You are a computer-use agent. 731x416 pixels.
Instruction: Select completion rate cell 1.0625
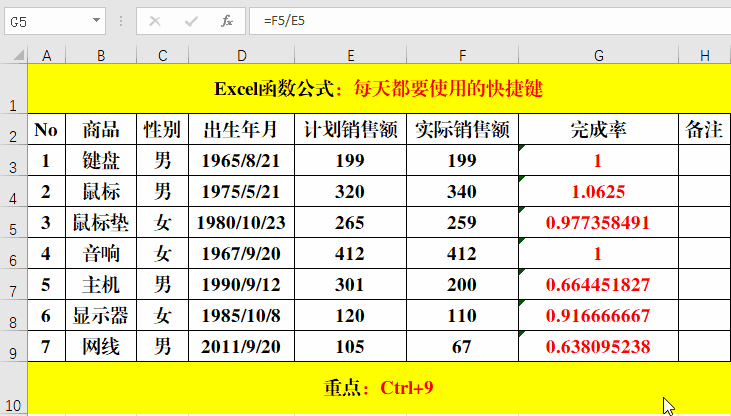click(x=599, y=192)
